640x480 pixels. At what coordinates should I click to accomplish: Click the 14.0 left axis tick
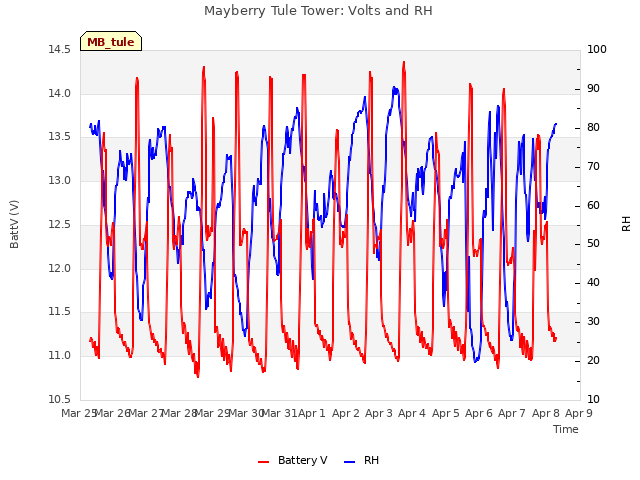60,93
